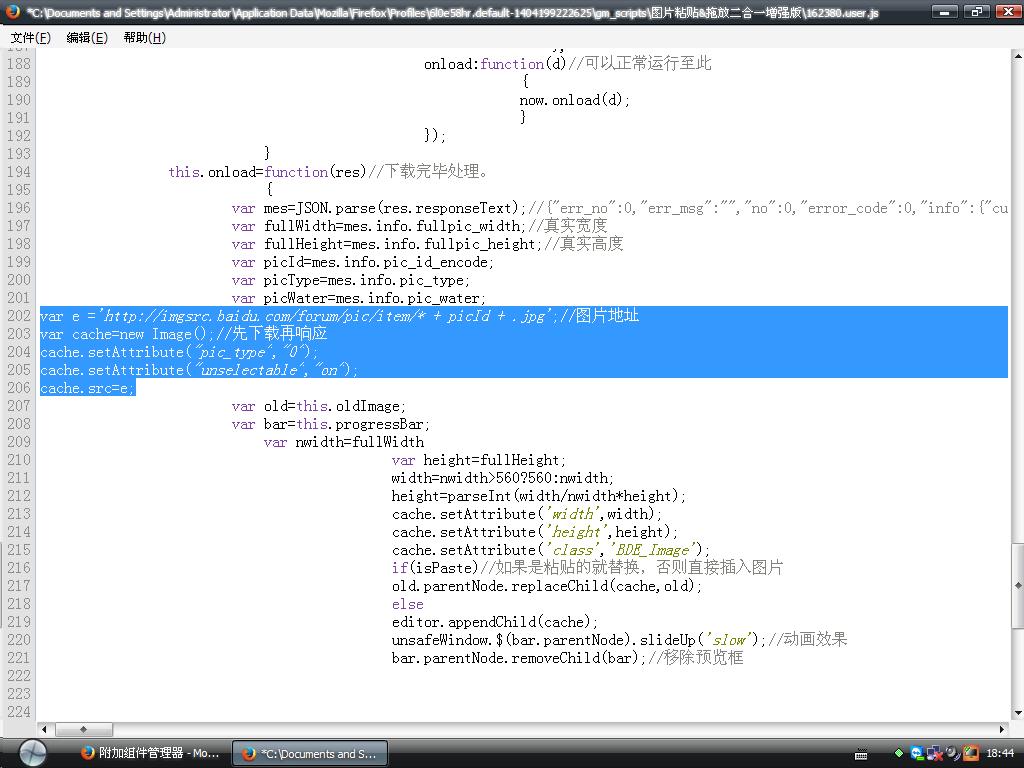
Task: Click fullWidth=mes.info.fullpic_width text
Action: 394,226
